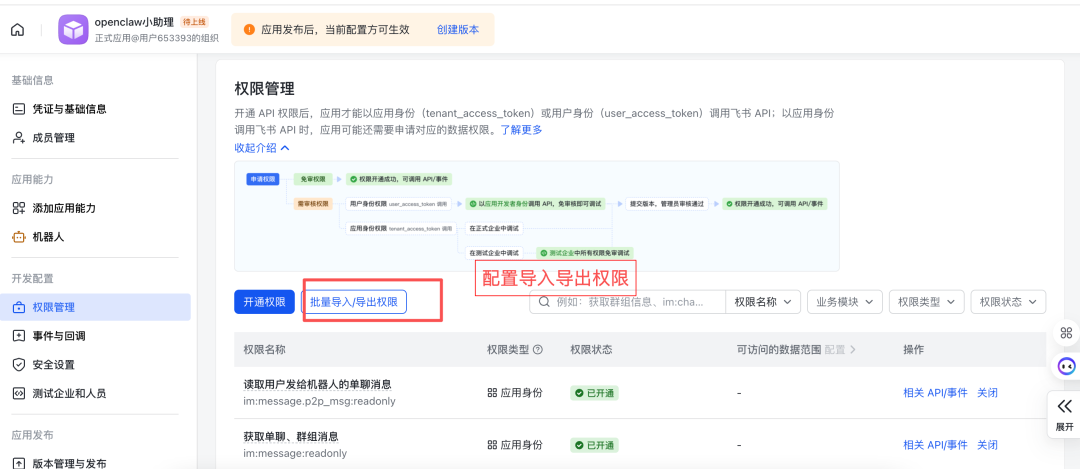Image resolution: width=1080 pixels, height=469 pixels.
Task: Open 配置 data range link in header
Action: click(840, 350)
